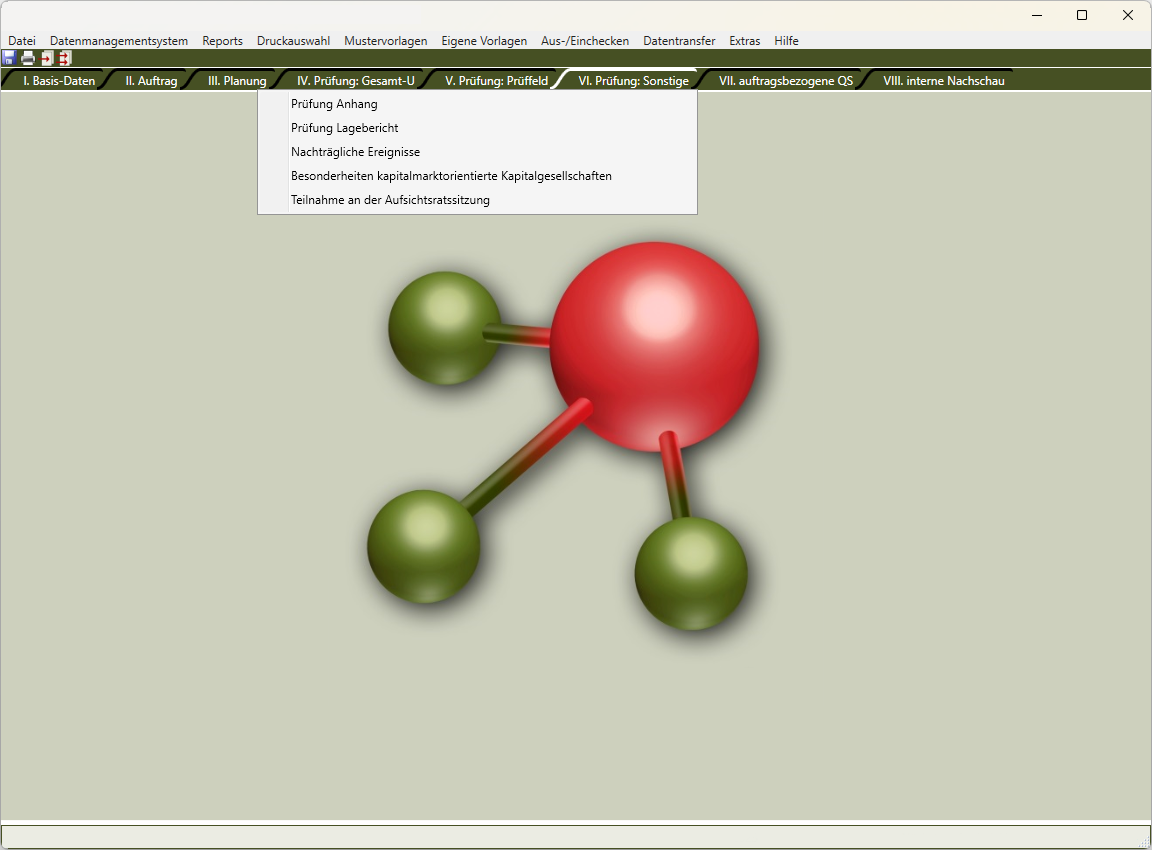Click the blue floppy disk save icon

9,58
